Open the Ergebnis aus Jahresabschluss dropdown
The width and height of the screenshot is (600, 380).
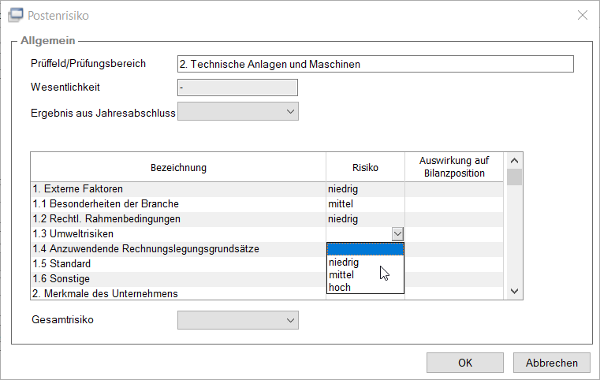[x=238, y=112]
